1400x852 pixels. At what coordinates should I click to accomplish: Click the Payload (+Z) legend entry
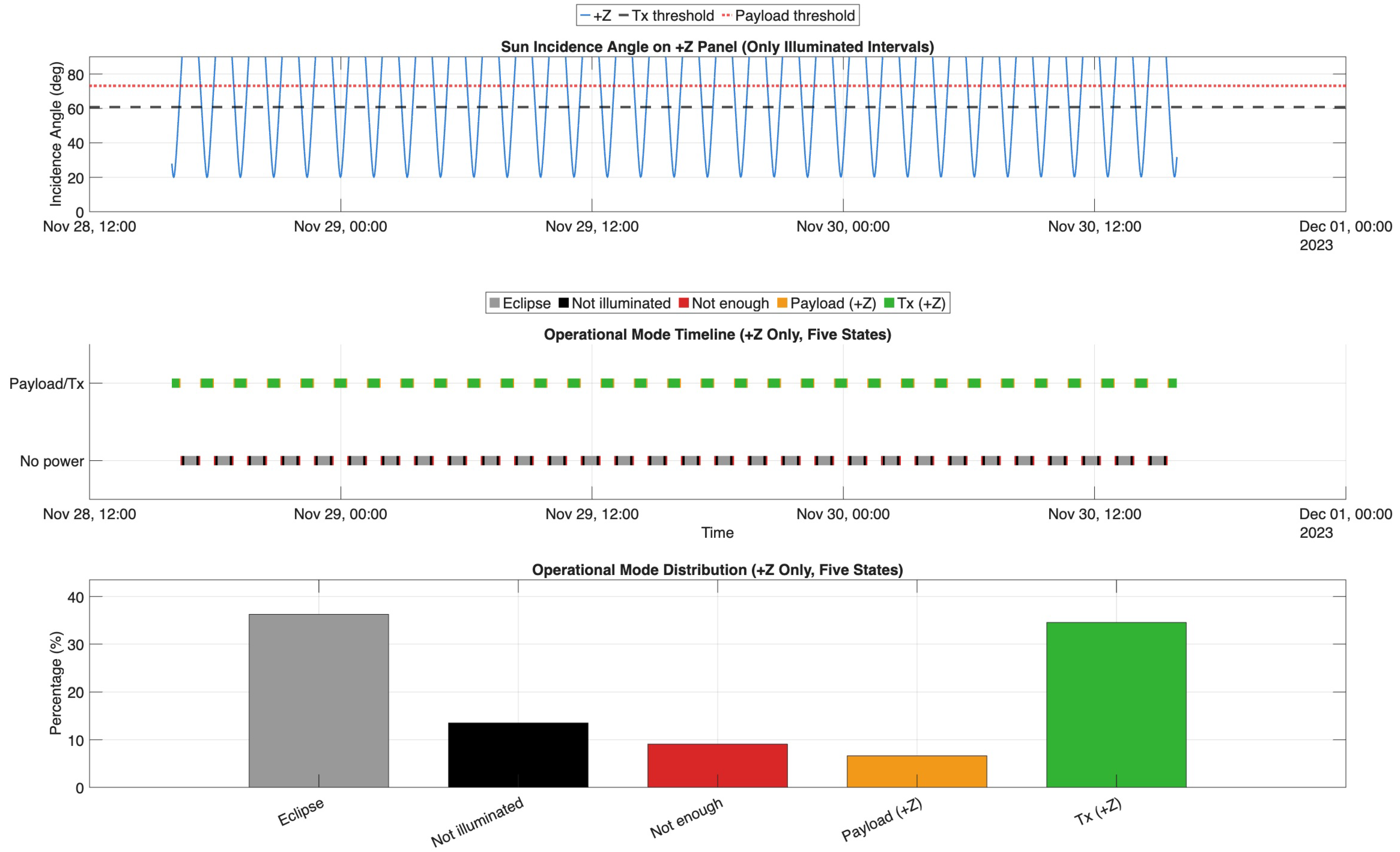click(827, 303)
